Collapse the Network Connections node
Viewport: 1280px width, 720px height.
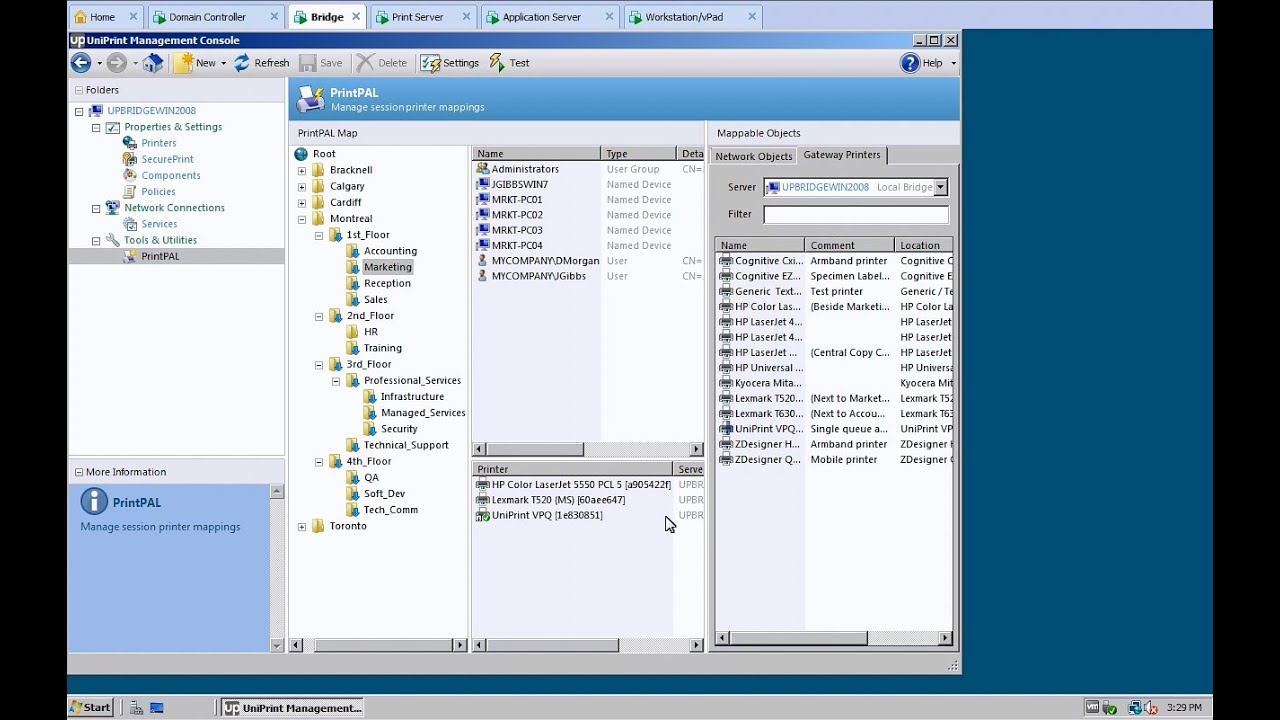pos(96,208)
